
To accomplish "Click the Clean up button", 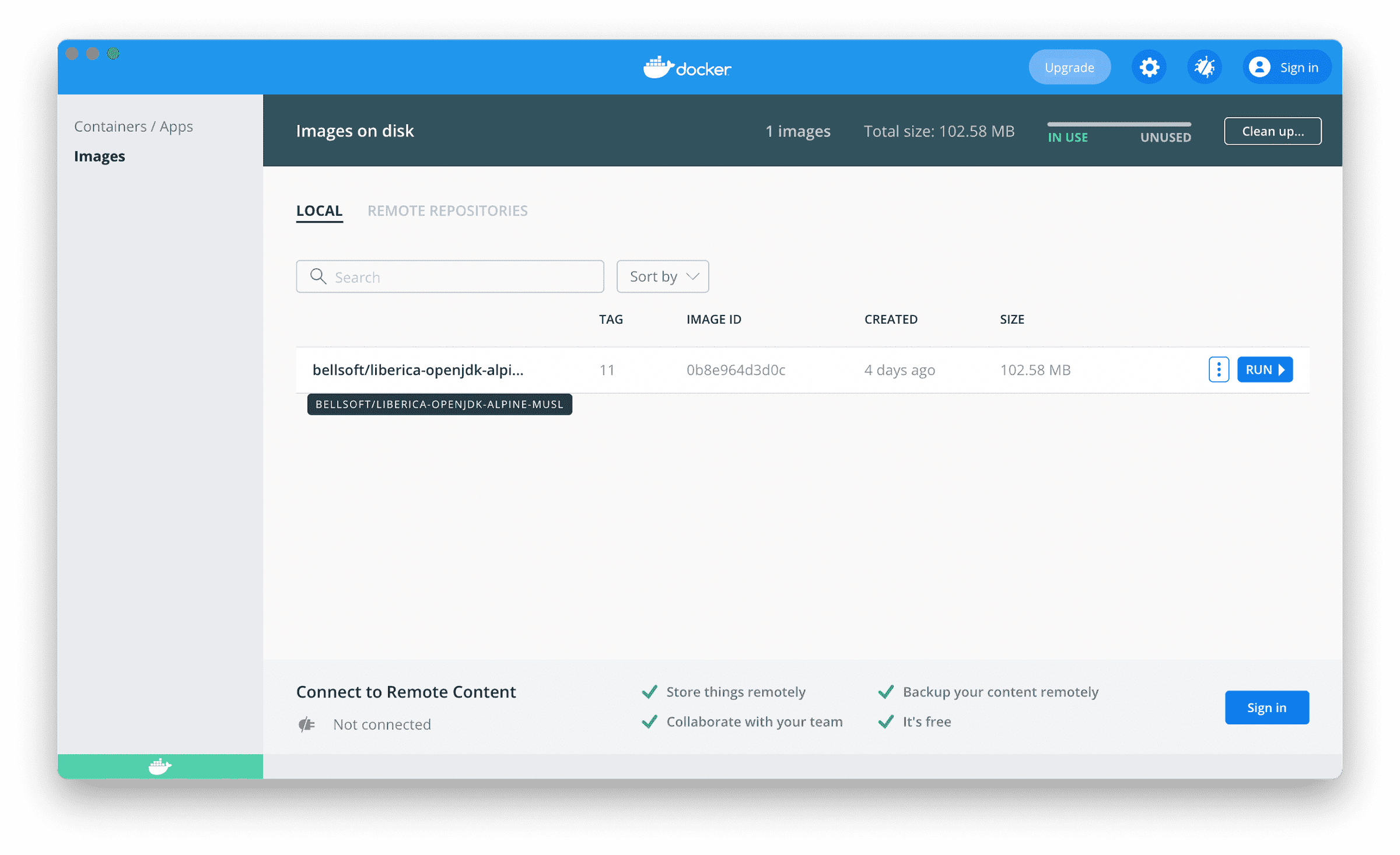I will [x=1272, y=131].
